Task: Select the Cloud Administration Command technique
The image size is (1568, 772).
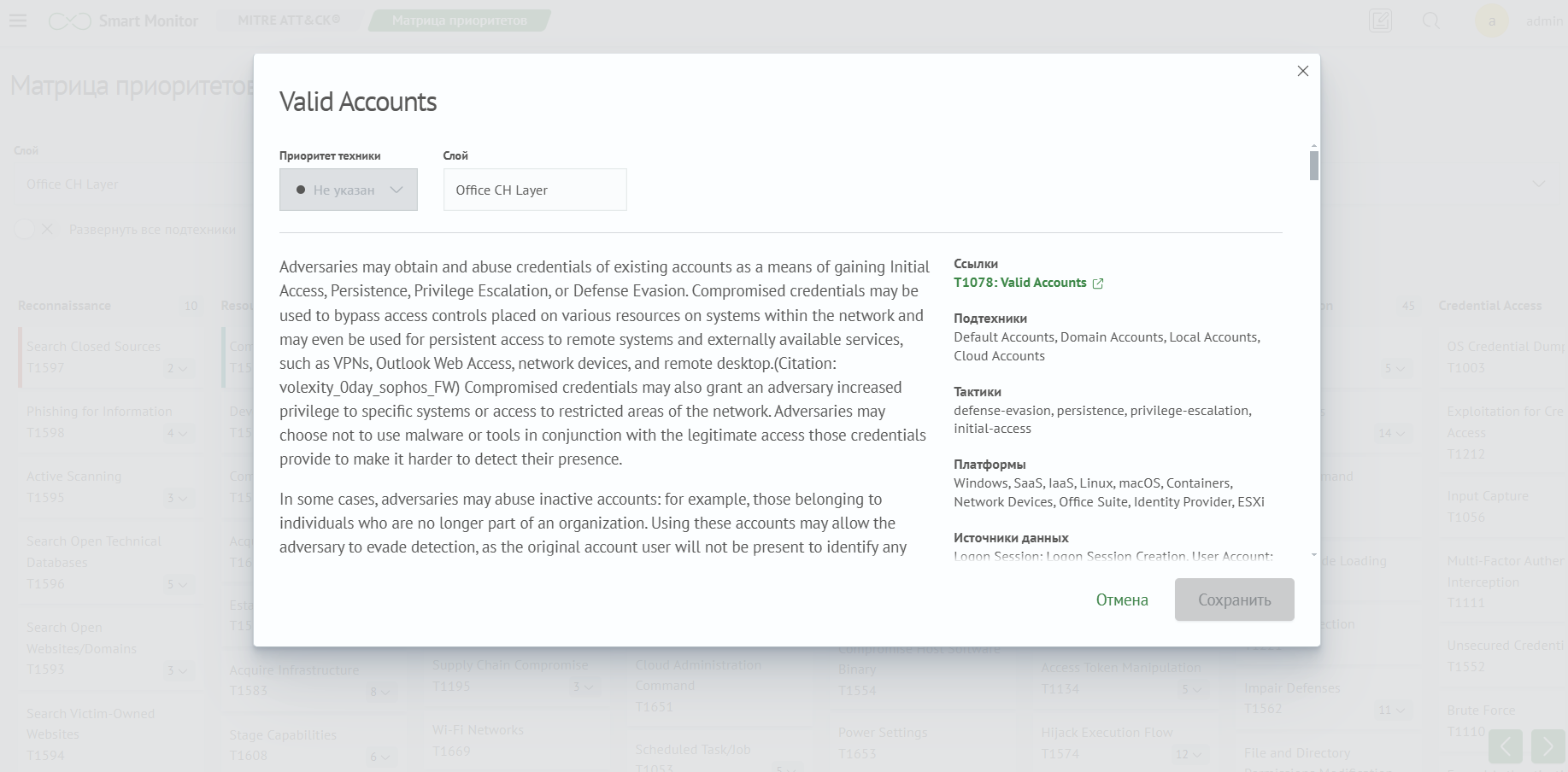Action: 719,686
